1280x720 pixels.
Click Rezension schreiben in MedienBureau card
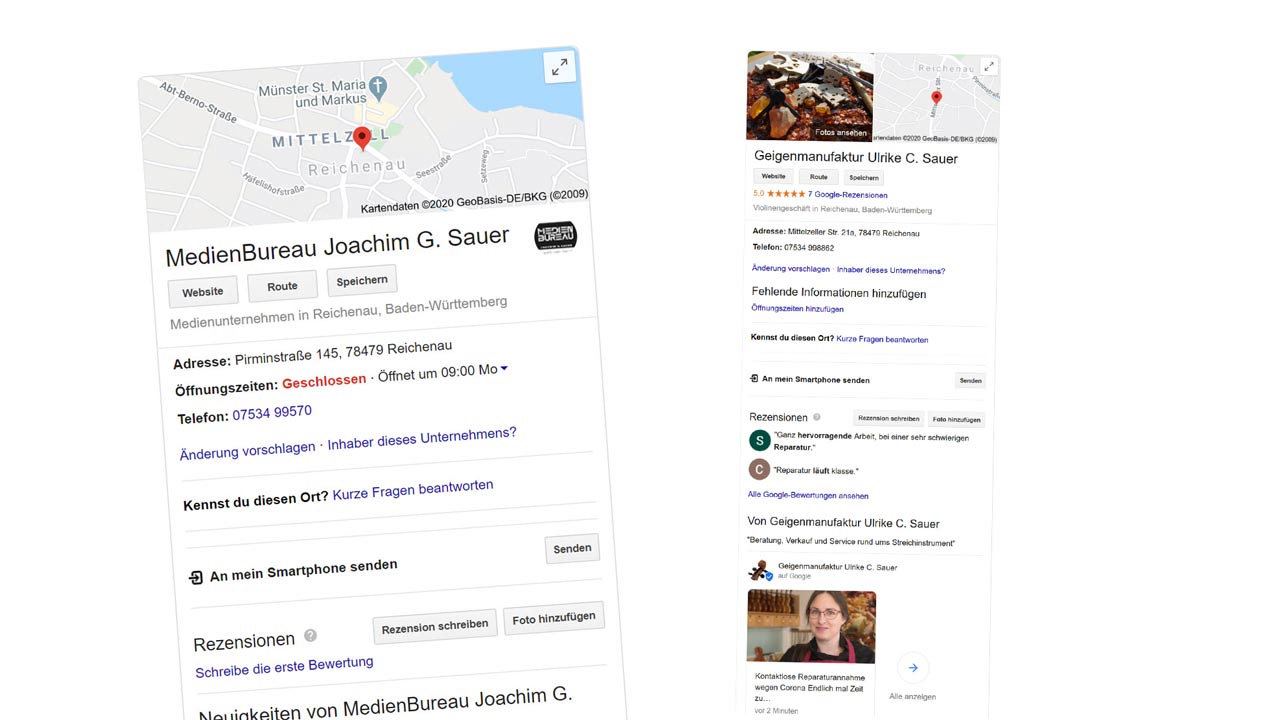(435, 626)
